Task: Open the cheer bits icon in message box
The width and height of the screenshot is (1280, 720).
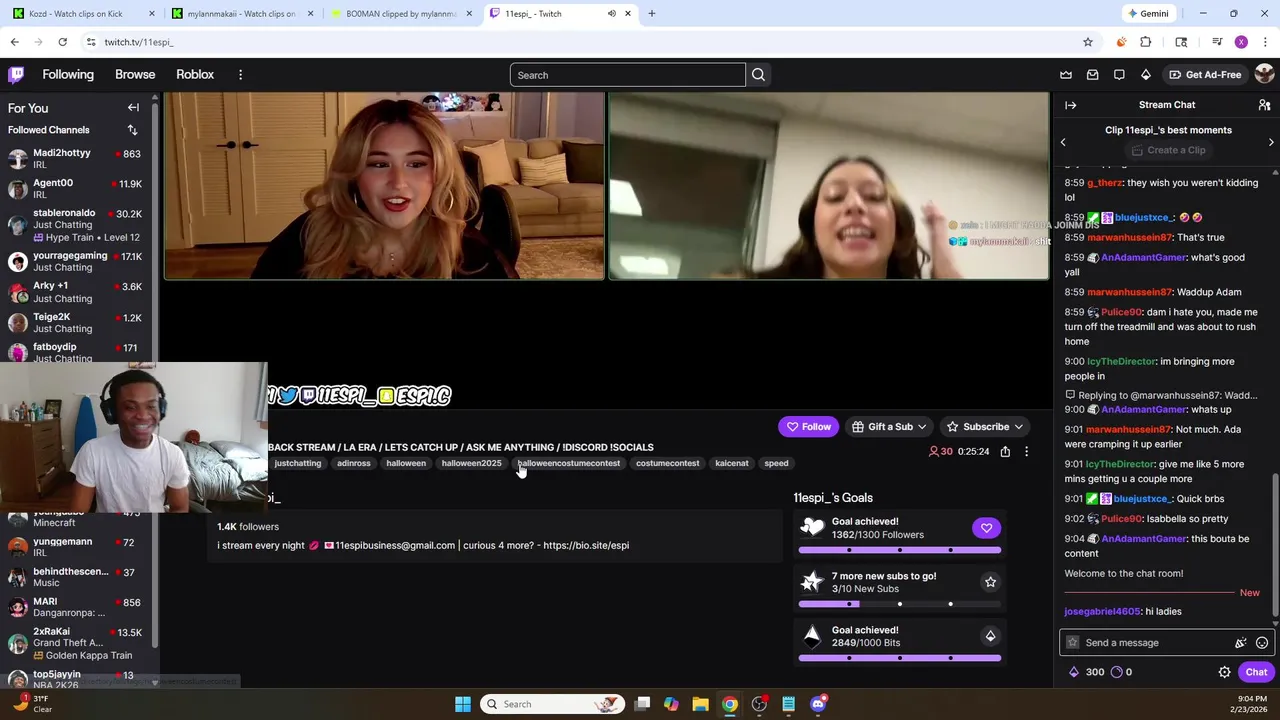Action: tap(1240, 643)
